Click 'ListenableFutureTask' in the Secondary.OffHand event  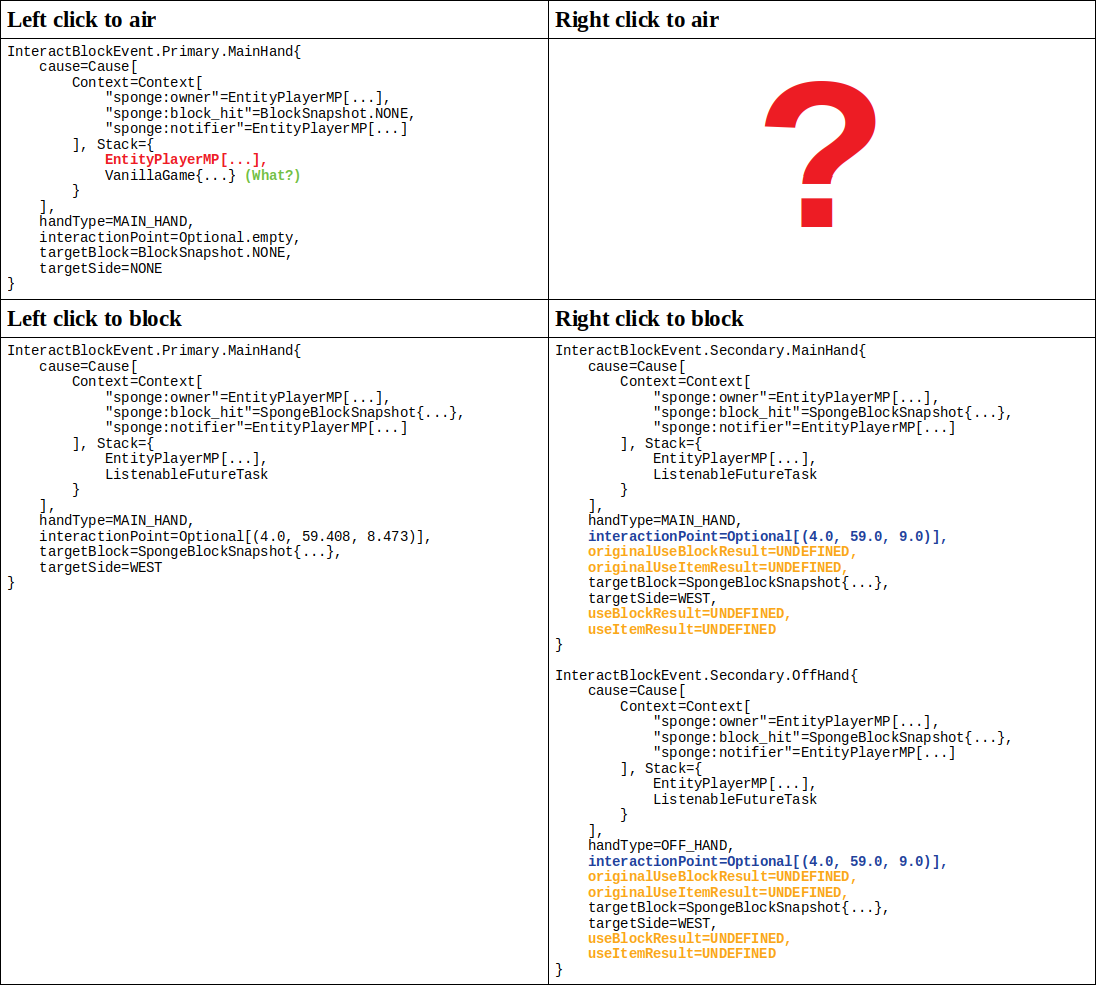(735, 799)
